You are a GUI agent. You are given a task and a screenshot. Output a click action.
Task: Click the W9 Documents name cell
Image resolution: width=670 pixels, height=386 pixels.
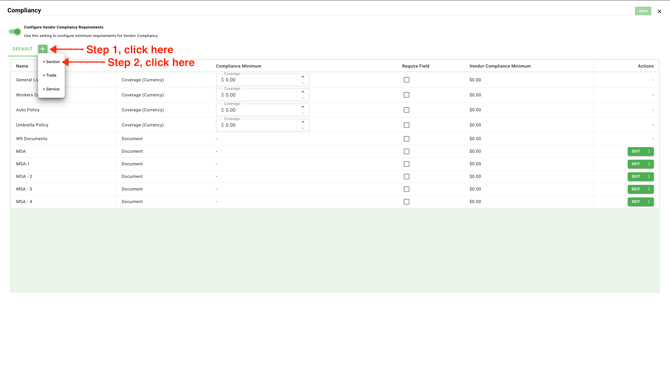[32, 139]
